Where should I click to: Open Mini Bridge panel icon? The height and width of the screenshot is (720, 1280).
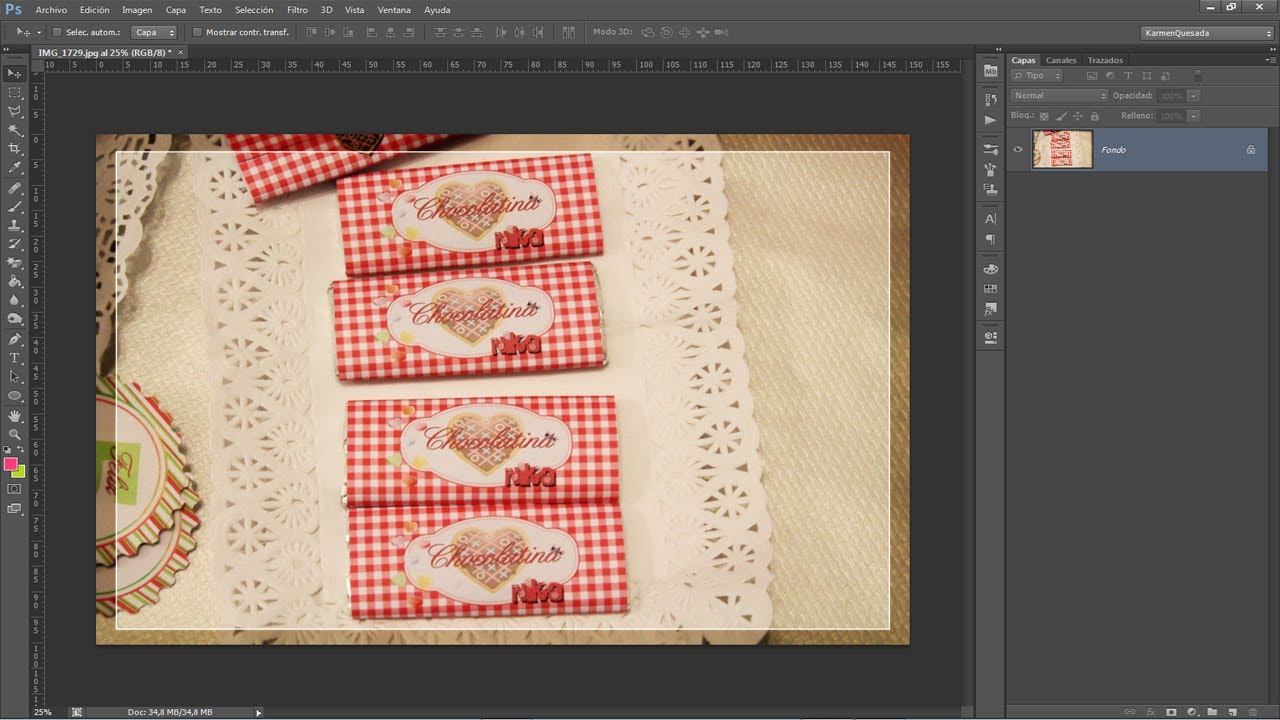(991, 71)
